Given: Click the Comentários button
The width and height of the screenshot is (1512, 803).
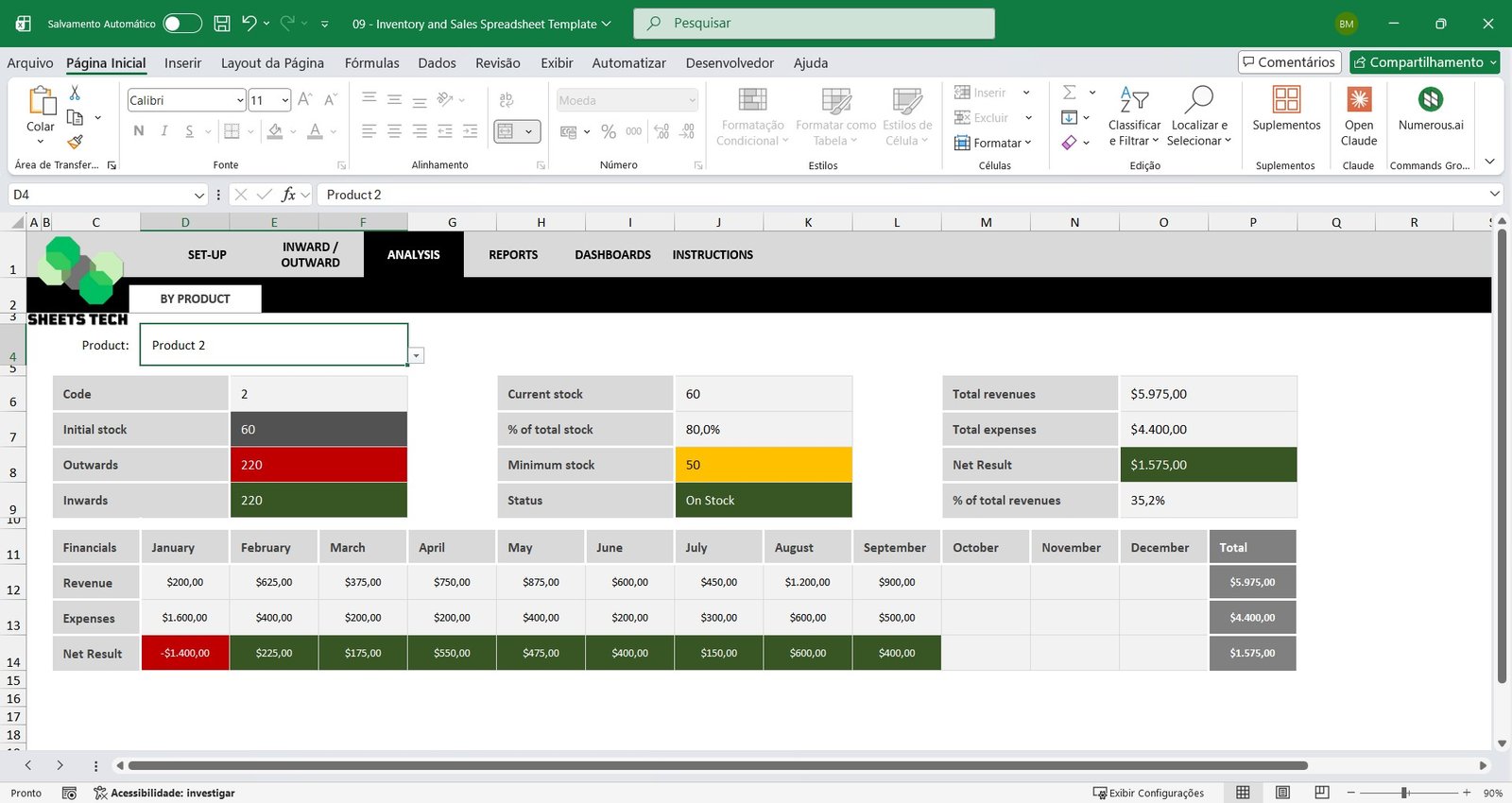Looking at the screenshot, I should [1289, 62].
